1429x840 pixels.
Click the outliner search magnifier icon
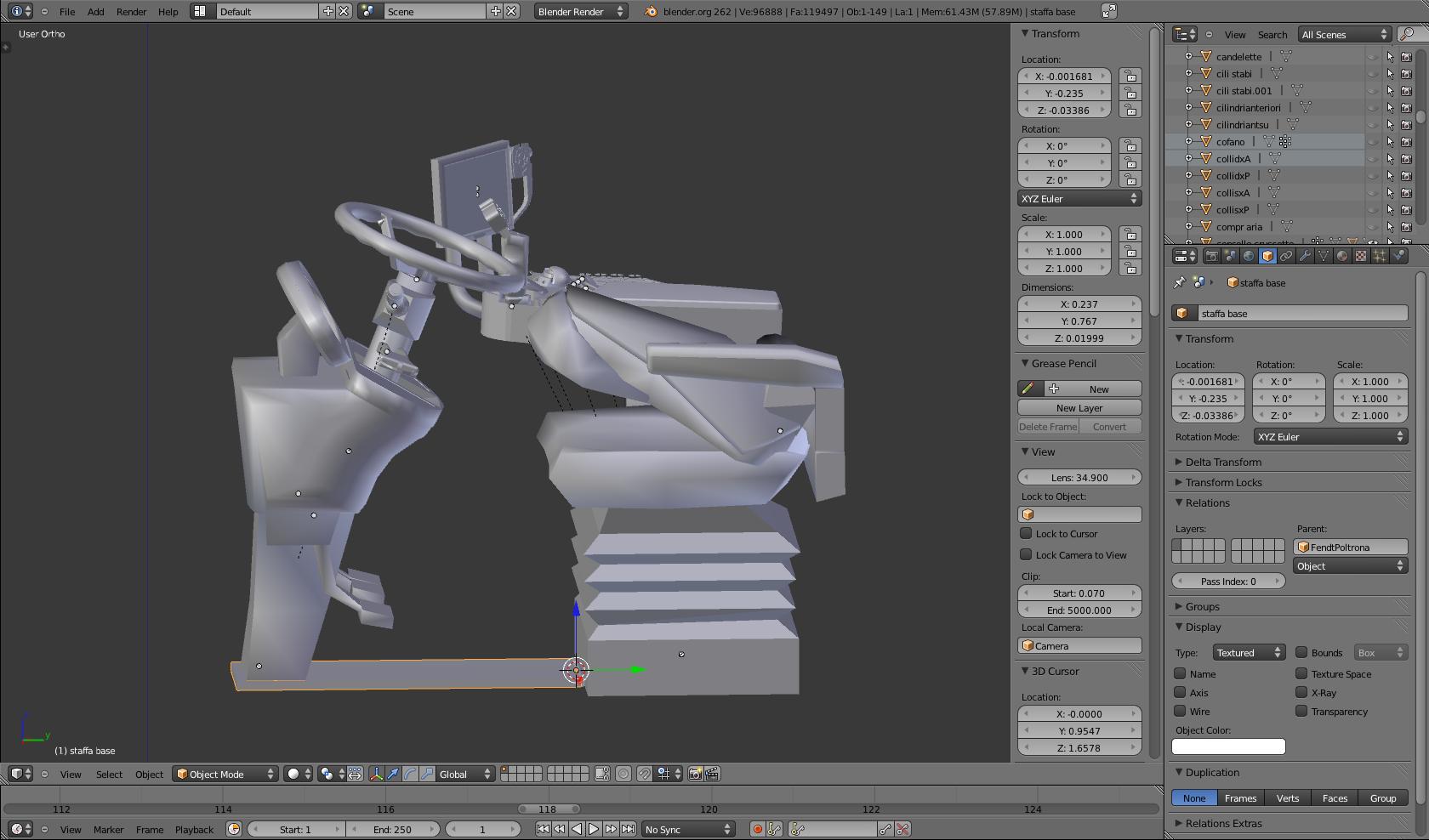tap(1407, 34)
